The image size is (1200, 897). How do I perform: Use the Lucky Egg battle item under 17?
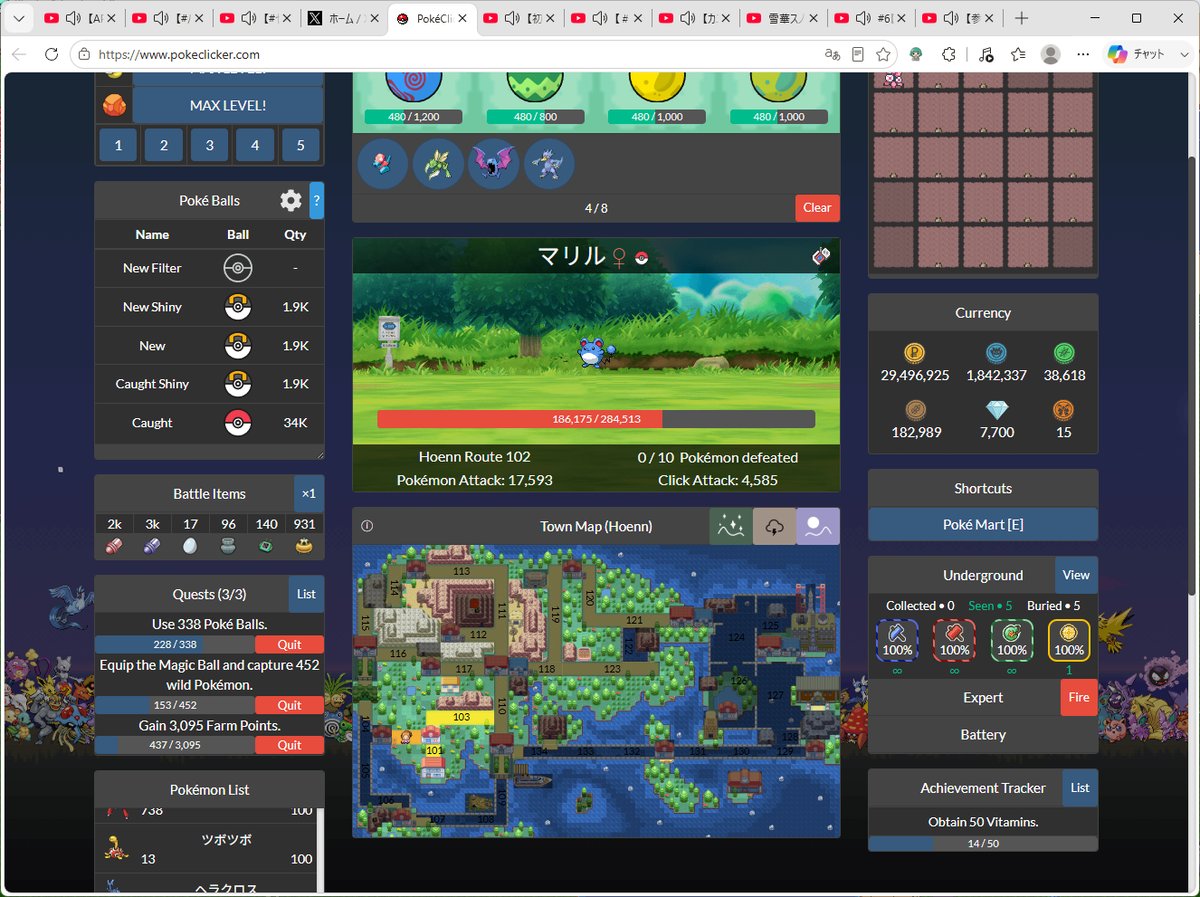click(190, 546)
